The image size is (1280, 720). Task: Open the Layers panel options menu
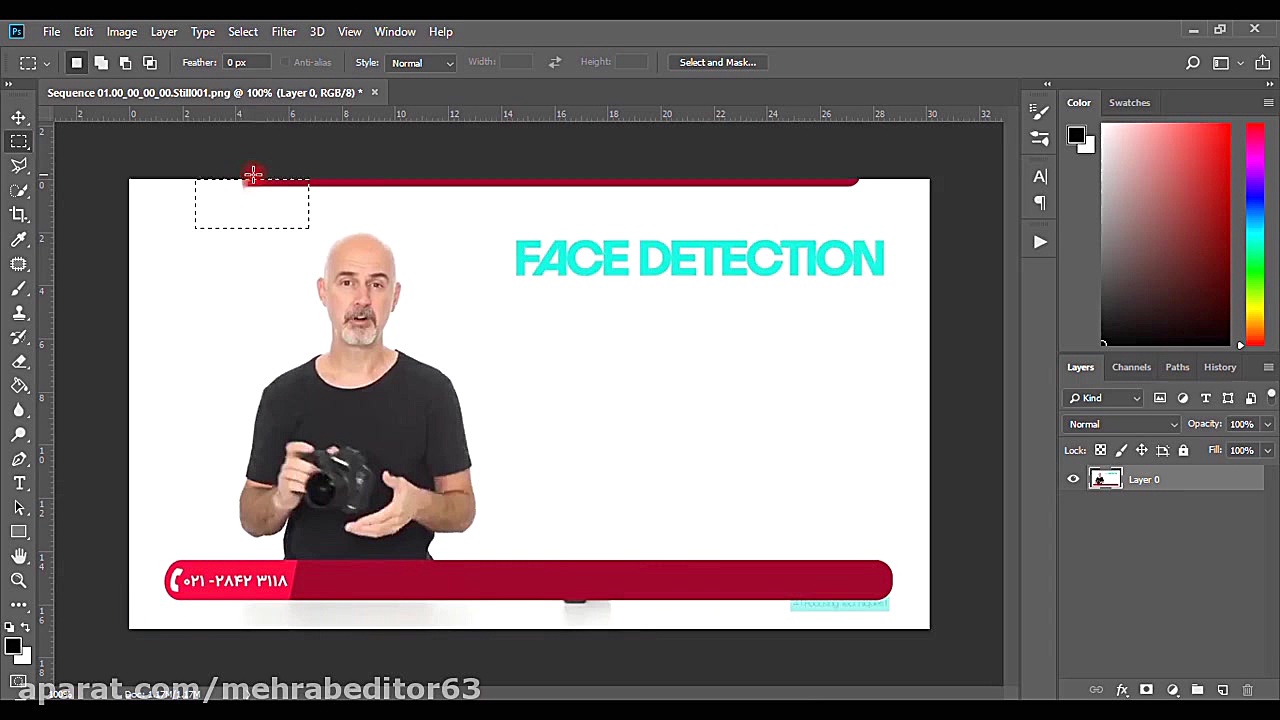point(1268,367)
